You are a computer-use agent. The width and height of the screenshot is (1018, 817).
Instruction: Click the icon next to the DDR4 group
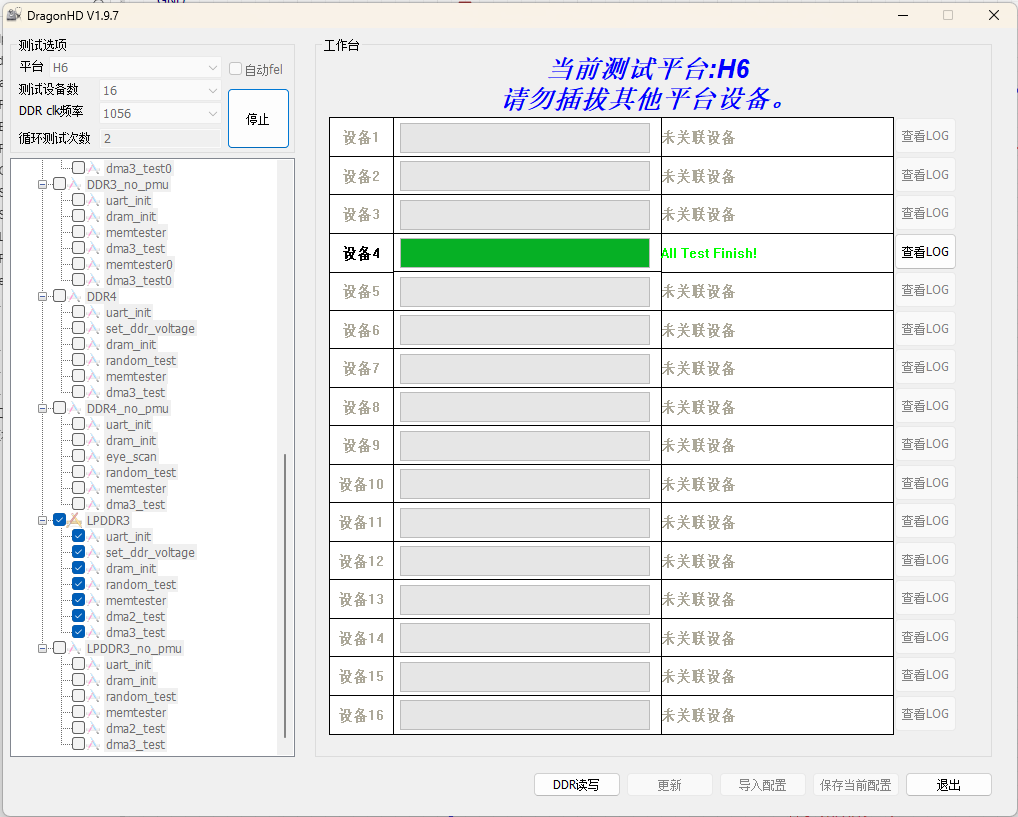point(76,296)
